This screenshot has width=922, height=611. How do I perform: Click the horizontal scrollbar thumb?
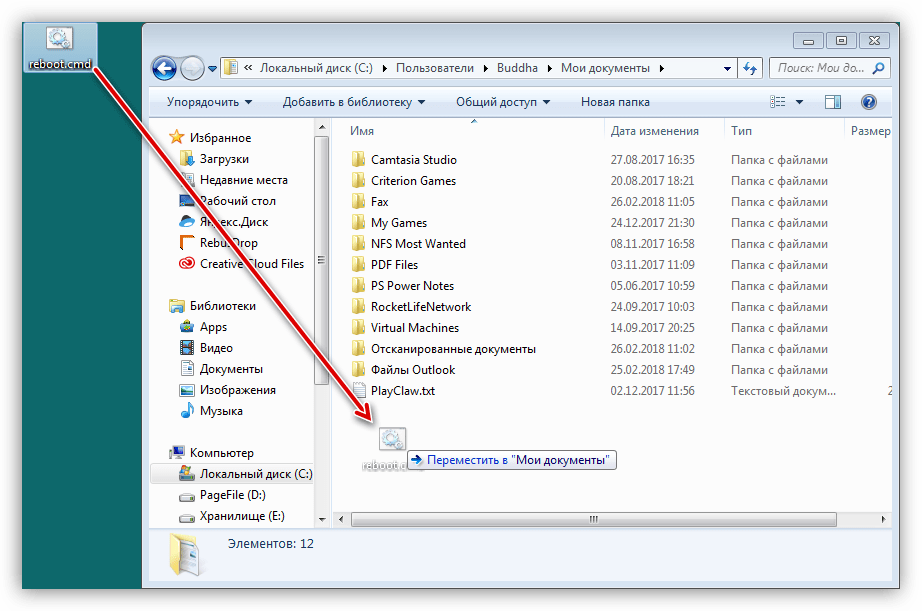[x=593, y=519]
